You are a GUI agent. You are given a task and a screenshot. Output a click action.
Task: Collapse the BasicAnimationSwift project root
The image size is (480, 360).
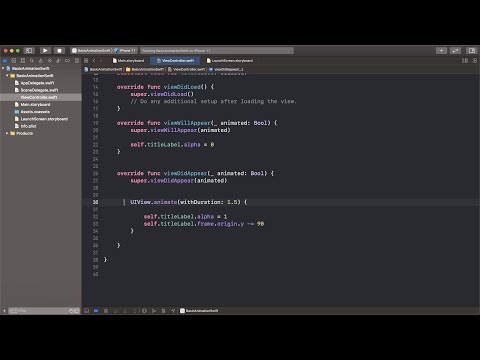tap(3, 68)
